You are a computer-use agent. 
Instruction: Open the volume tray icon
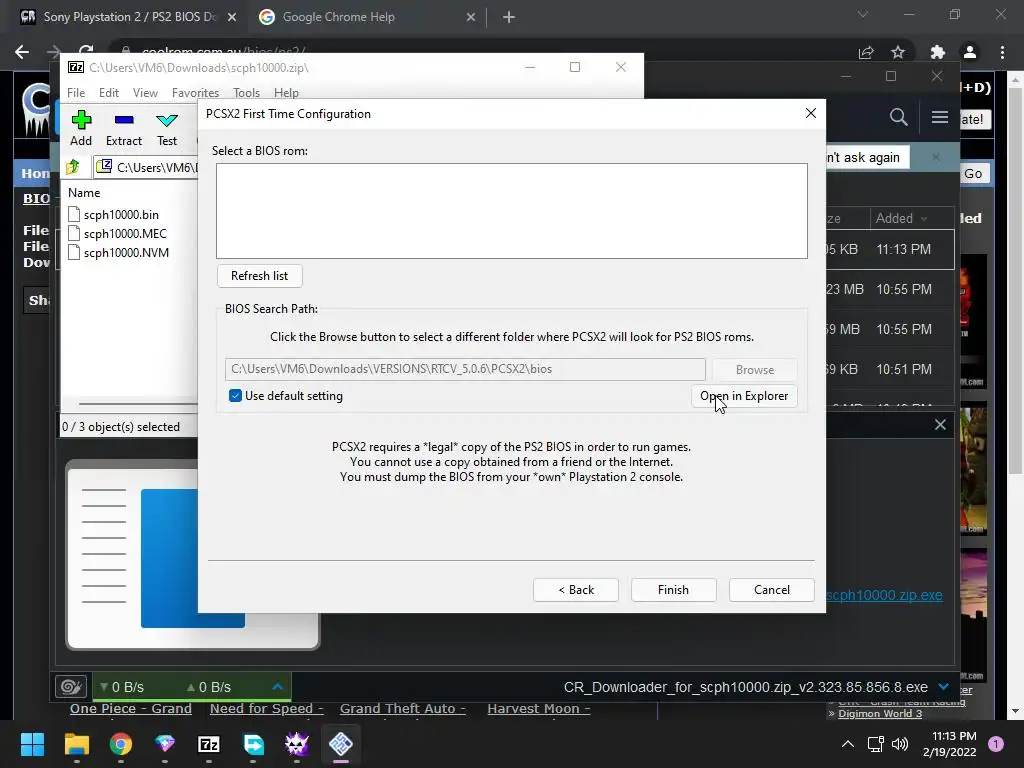900,744
